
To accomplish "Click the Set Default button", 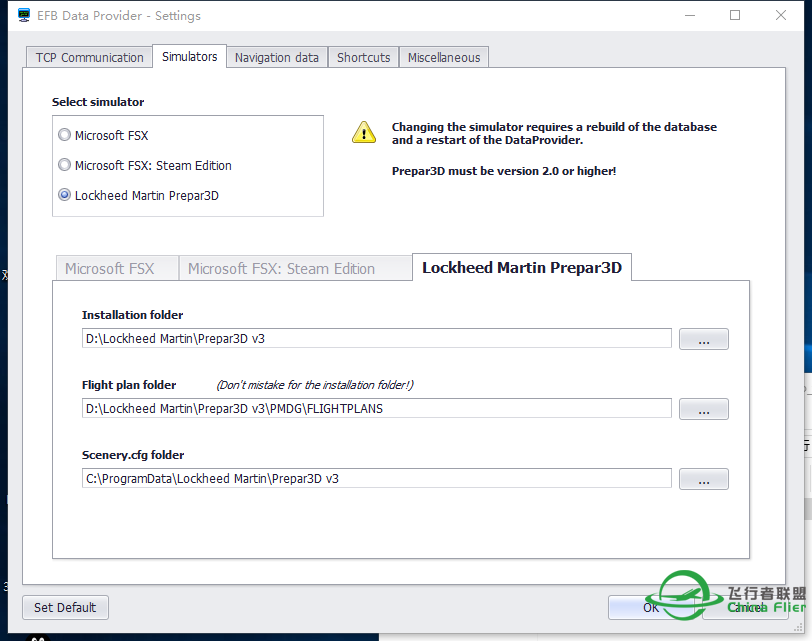I will tap(65, 607).
